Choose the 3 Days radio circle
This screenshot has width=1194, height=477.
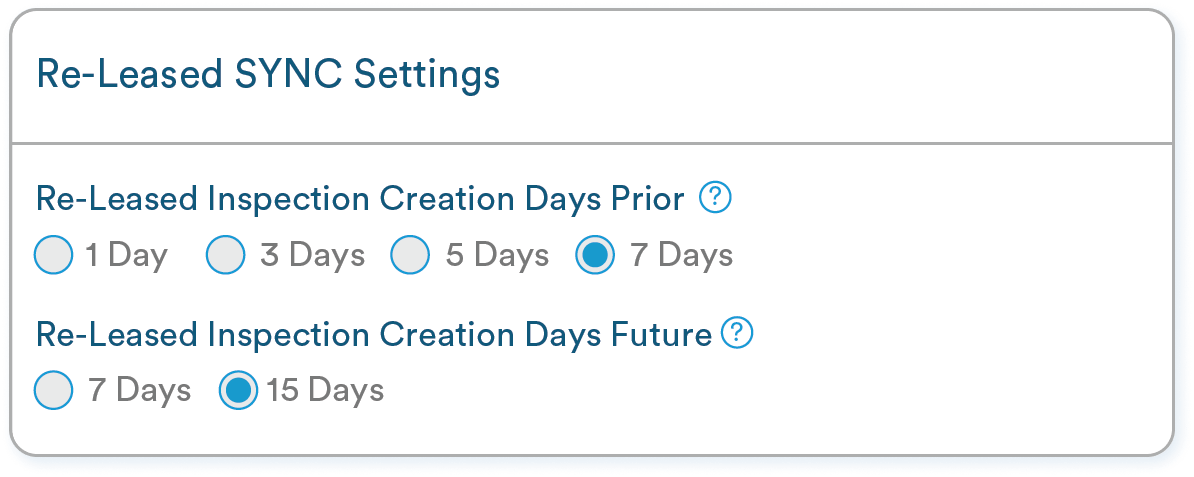point(225,255)
